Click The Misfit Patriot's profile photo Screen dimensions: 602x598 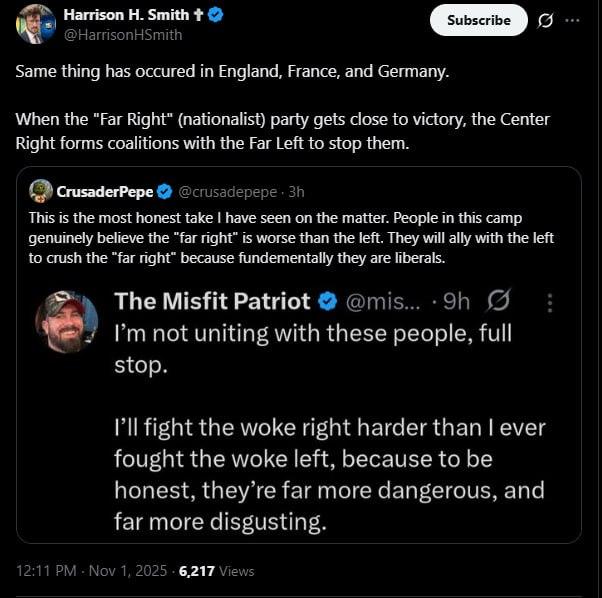67,322
